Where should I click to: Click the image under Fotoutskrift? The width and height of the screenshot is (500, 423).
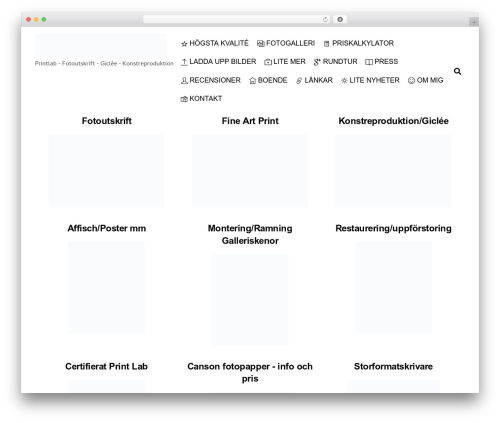[107, 171]
